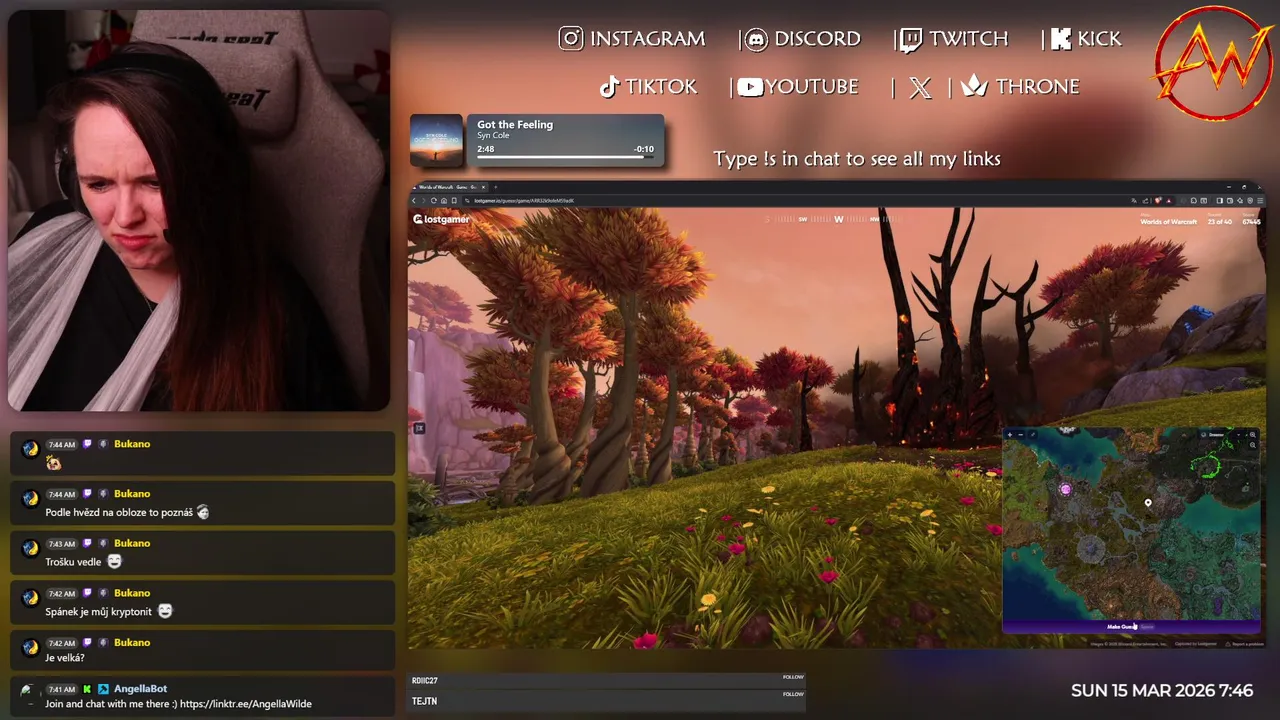Viewport: 1280px width, 720px height.
Task: Click the Syn Cole artist name
Action: pos(495,136)
